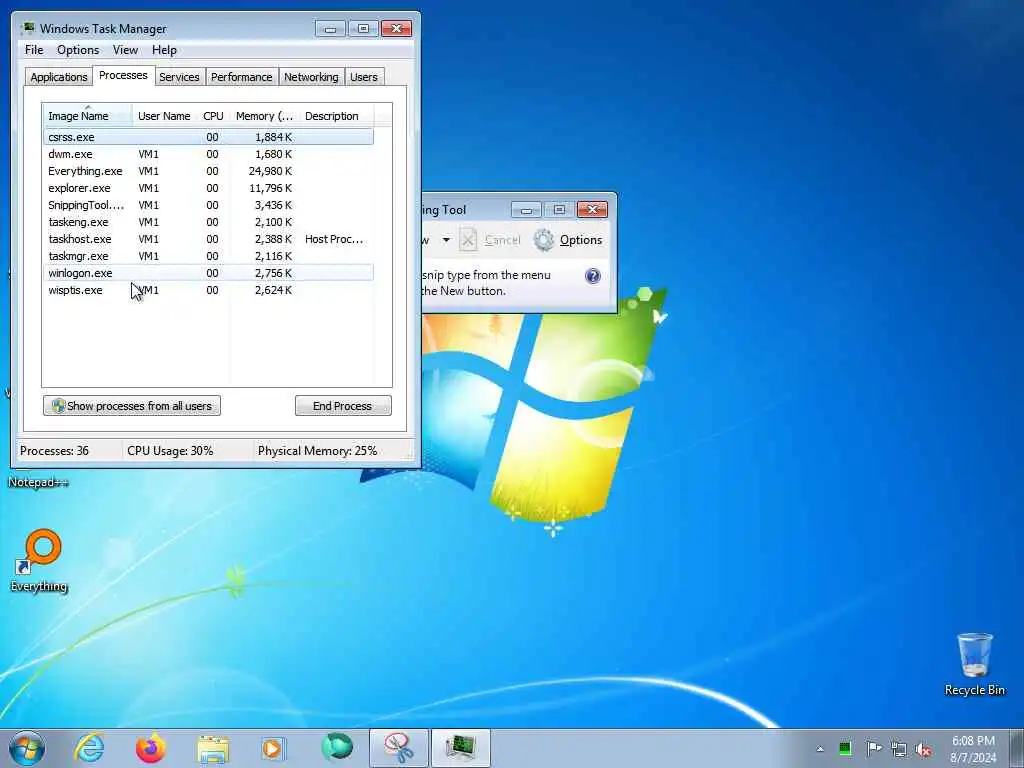Close the Snipping Tool window
Screen dimensions: 1024x768
(x=592, y=210)
